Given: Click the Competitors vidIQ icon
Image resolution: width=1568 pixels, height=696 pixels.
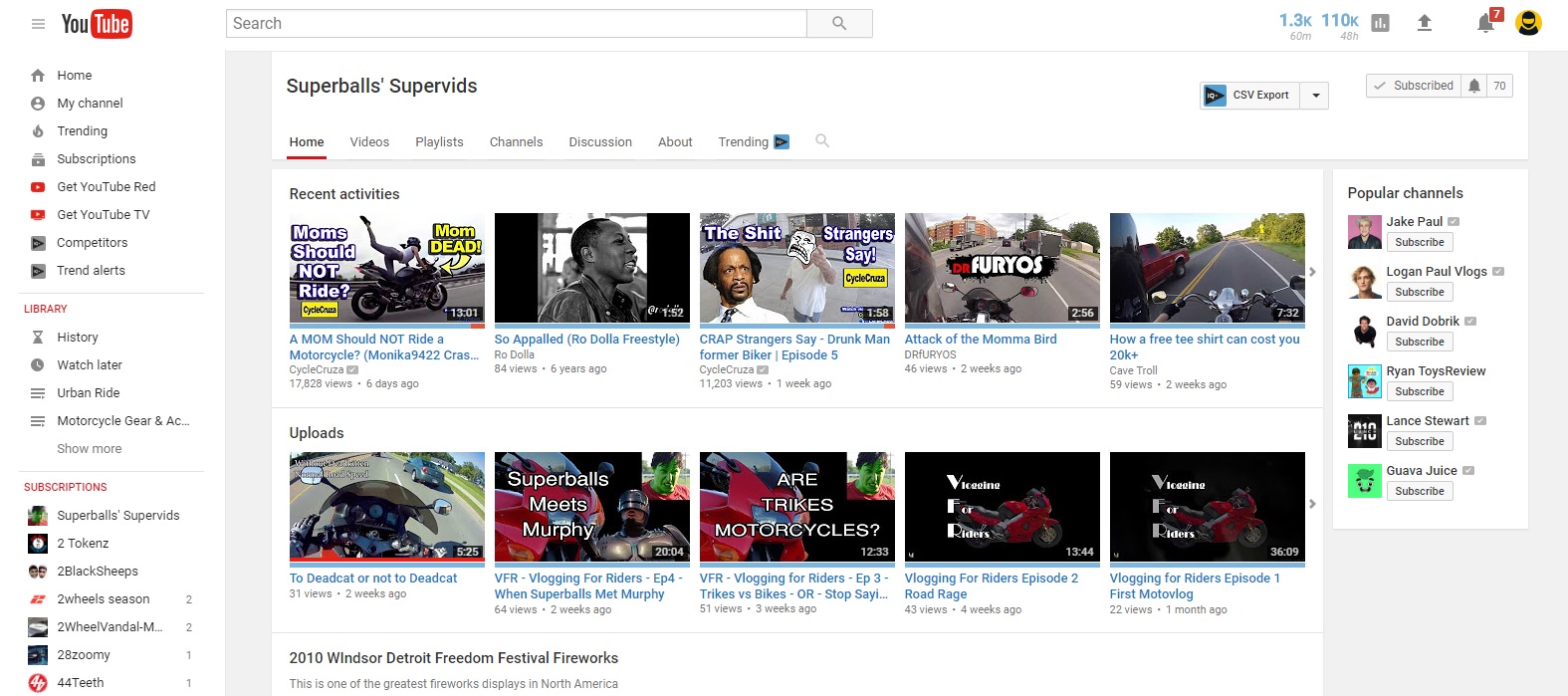Looking at the screenshot, I should point(38,243).
